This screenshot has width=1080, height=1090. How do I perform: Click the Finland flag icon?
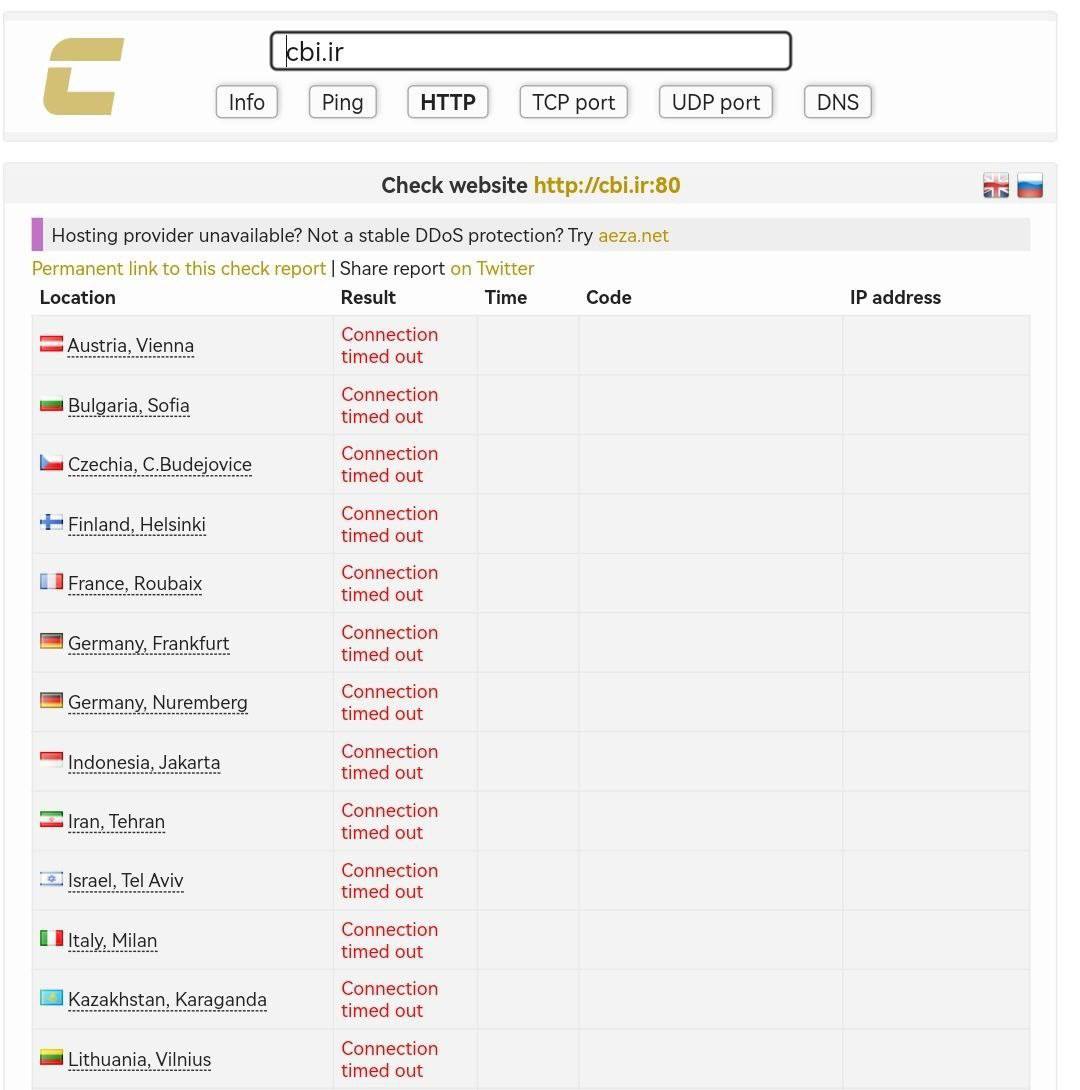[51, 522]
